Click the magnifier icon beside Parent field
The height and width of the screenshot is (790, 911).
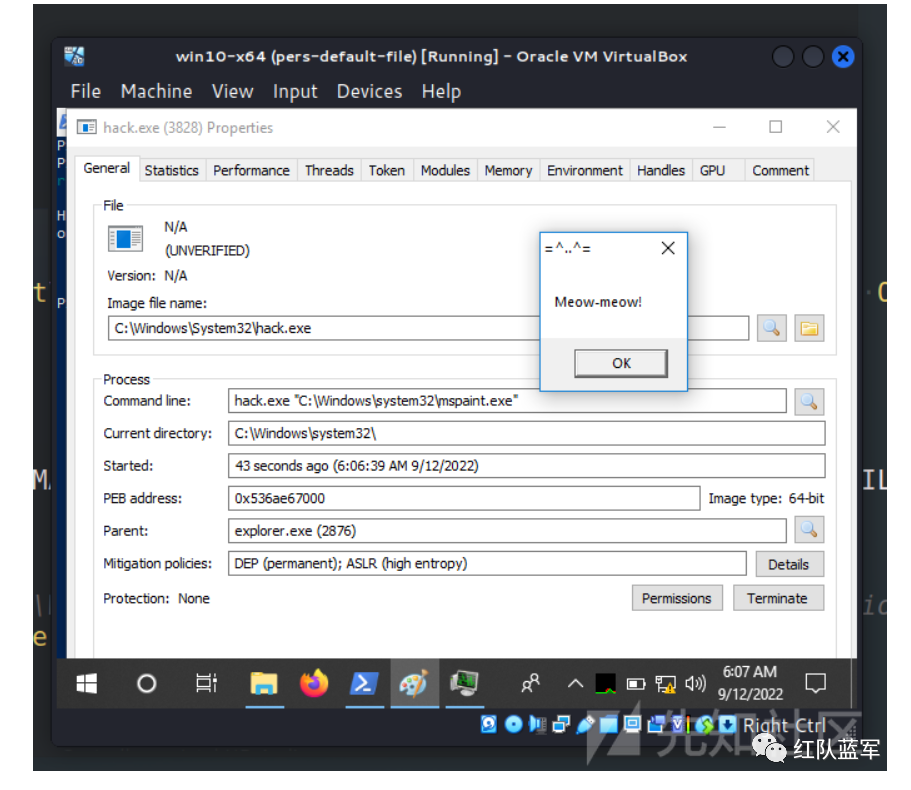click(809, 530)
